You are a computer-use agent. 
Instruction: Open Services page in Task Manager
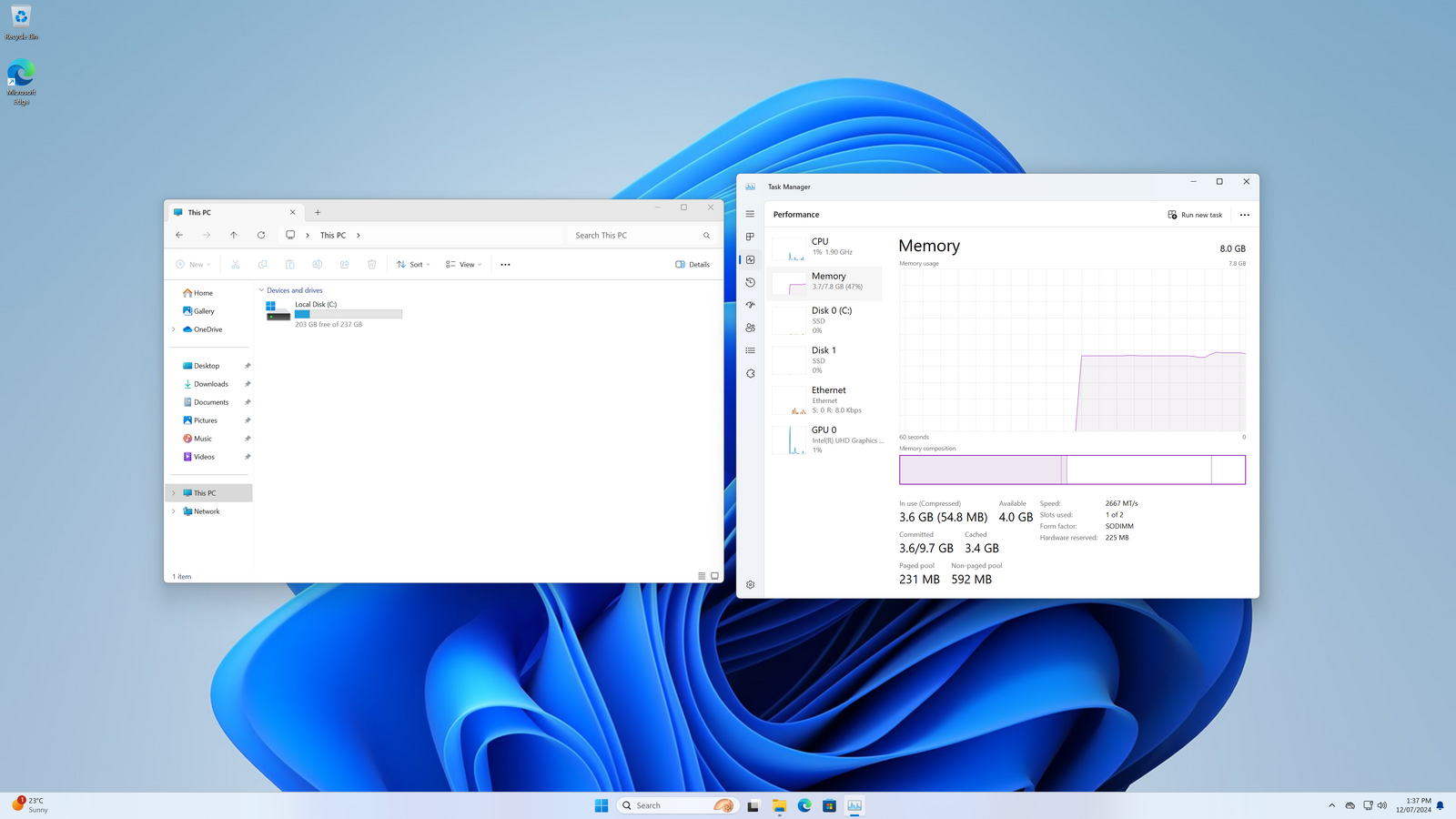pyautogui.click(x=750, y=373)
